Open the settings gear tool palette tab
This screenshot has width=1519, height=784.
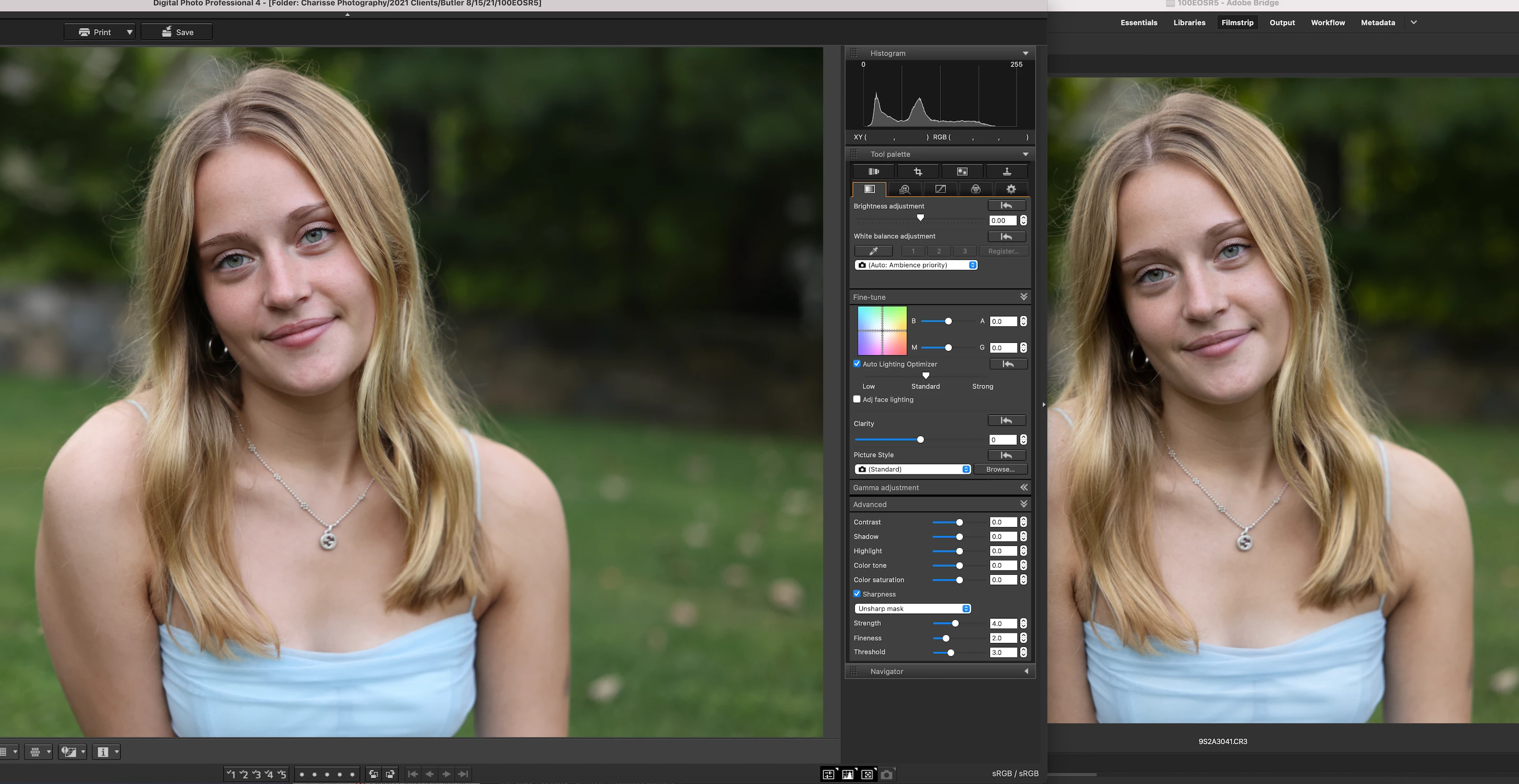(1011, 189)
